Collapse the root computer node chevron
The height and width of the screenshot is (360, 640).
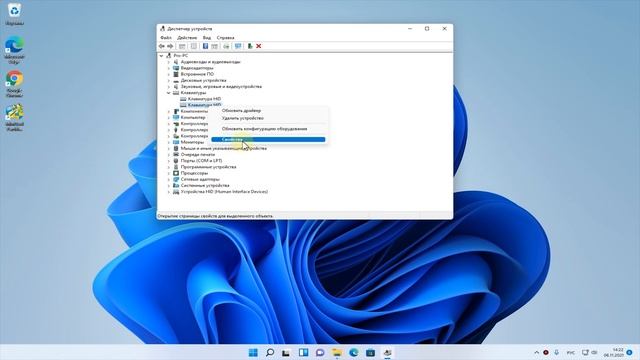[x=162, y=56]
